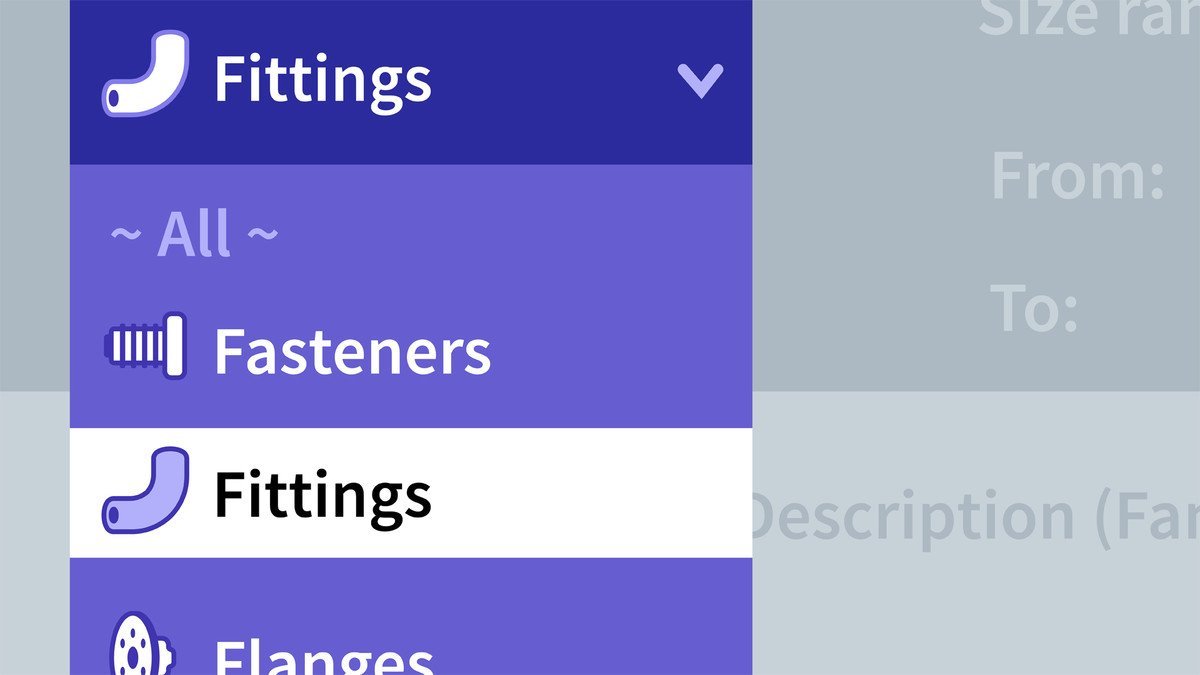The height and width of the screenshot is (675, 1200).
Task: Click the Size range heading
Action: (1088, 18)
